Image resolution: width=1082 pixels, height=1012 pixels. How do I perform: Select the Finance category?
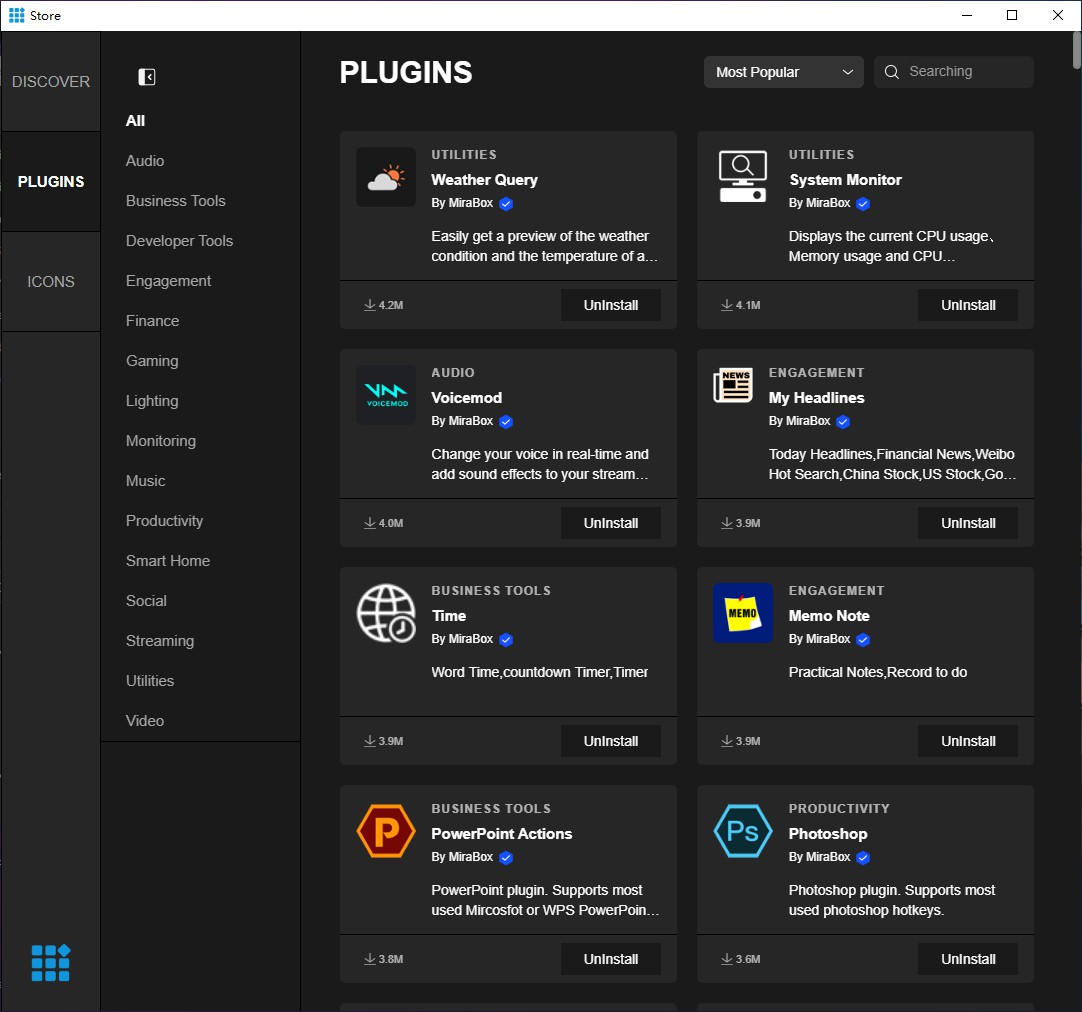(153, 321)
